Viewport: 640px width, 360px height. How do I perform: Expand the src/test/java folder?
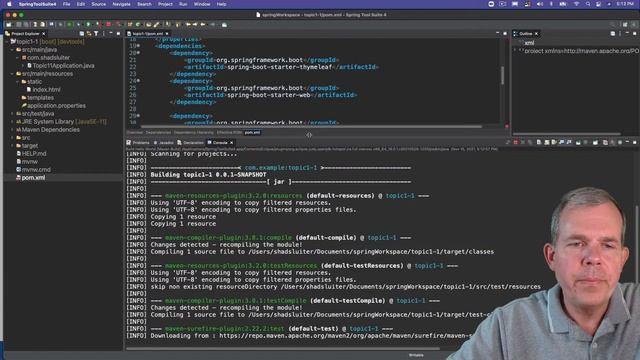click(12, 114)
